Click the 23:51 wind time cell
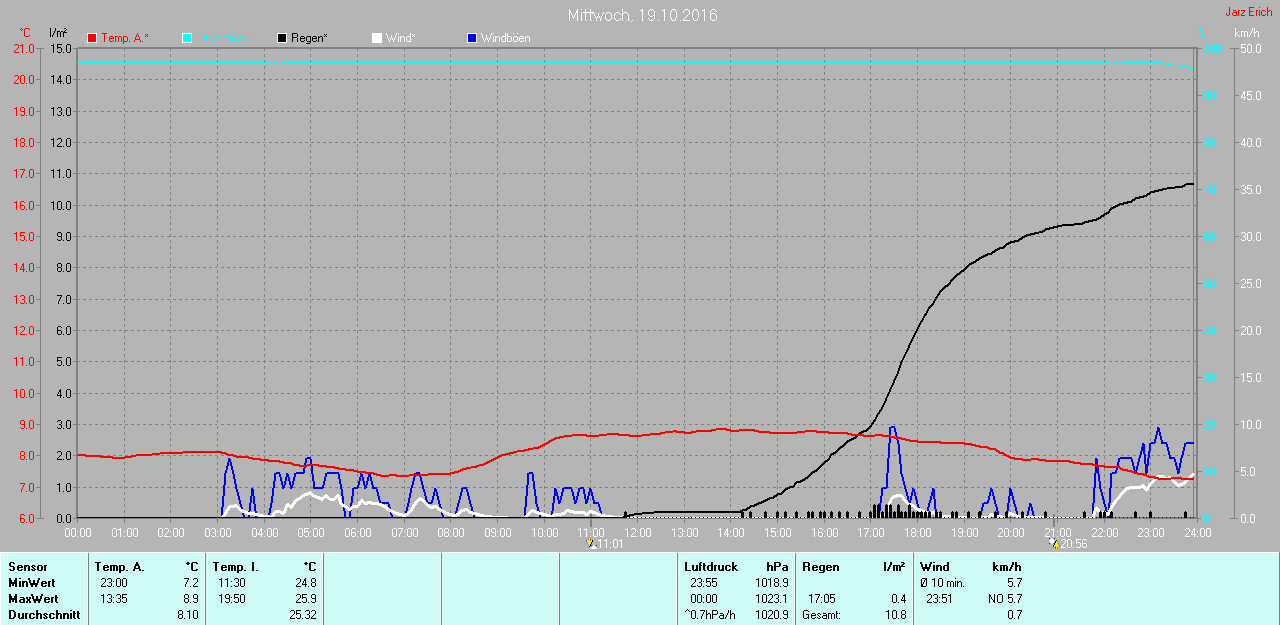The width and height of the screenshot is (1280, 625). click(x=939, y=599)
